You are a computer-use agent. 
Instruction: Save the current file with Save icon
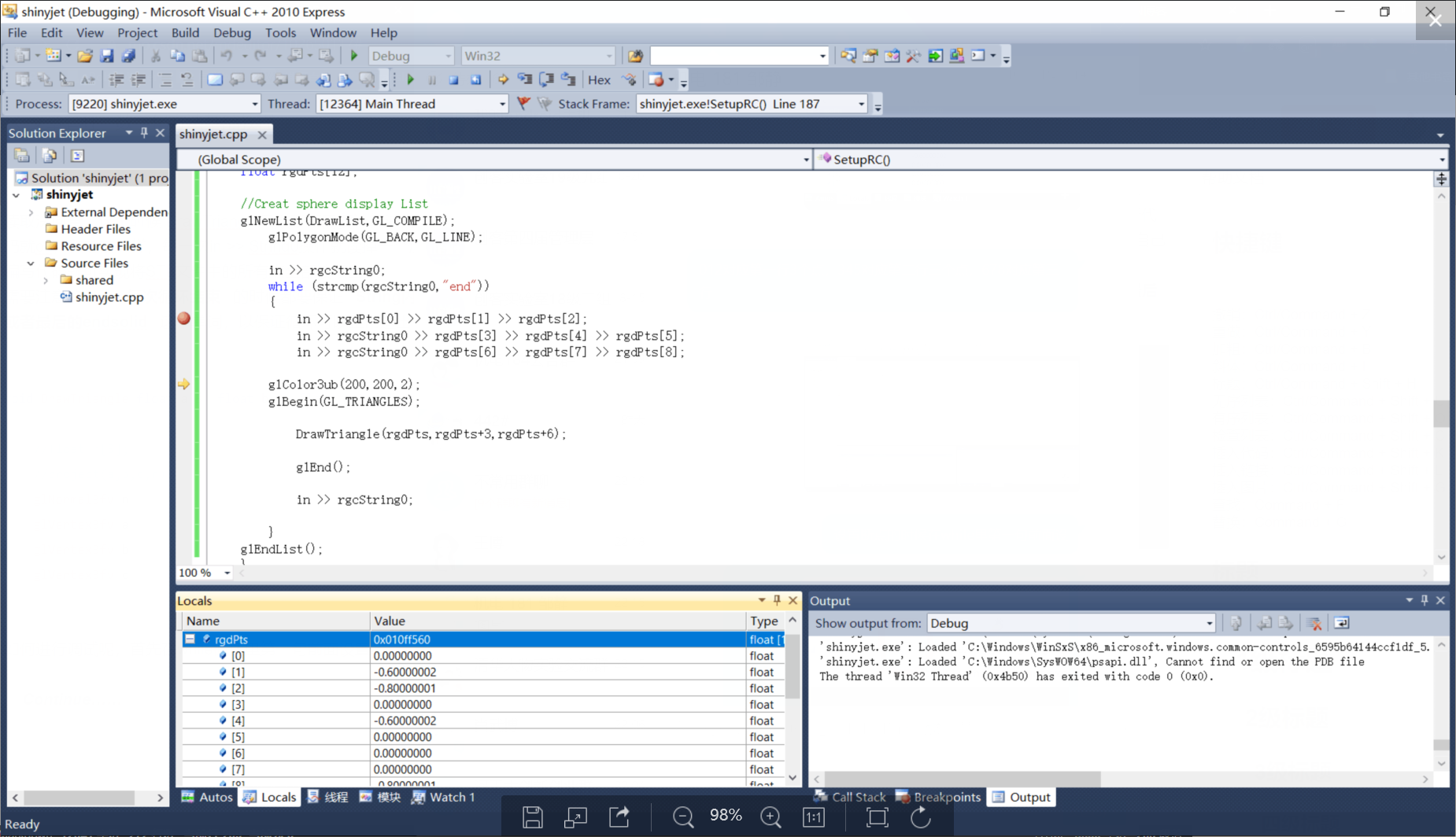[x=107, y=56]
